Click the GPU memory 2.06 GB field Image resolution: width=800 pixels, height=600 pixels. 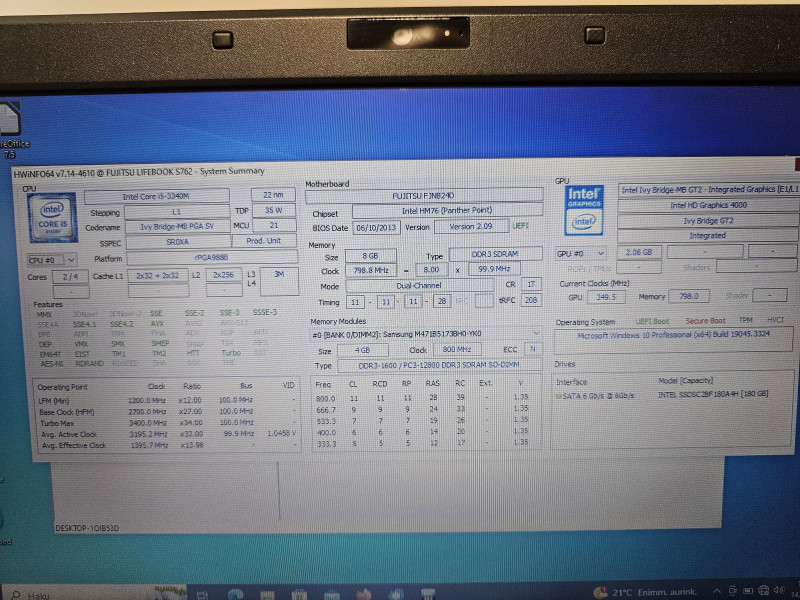click(639, 252)
